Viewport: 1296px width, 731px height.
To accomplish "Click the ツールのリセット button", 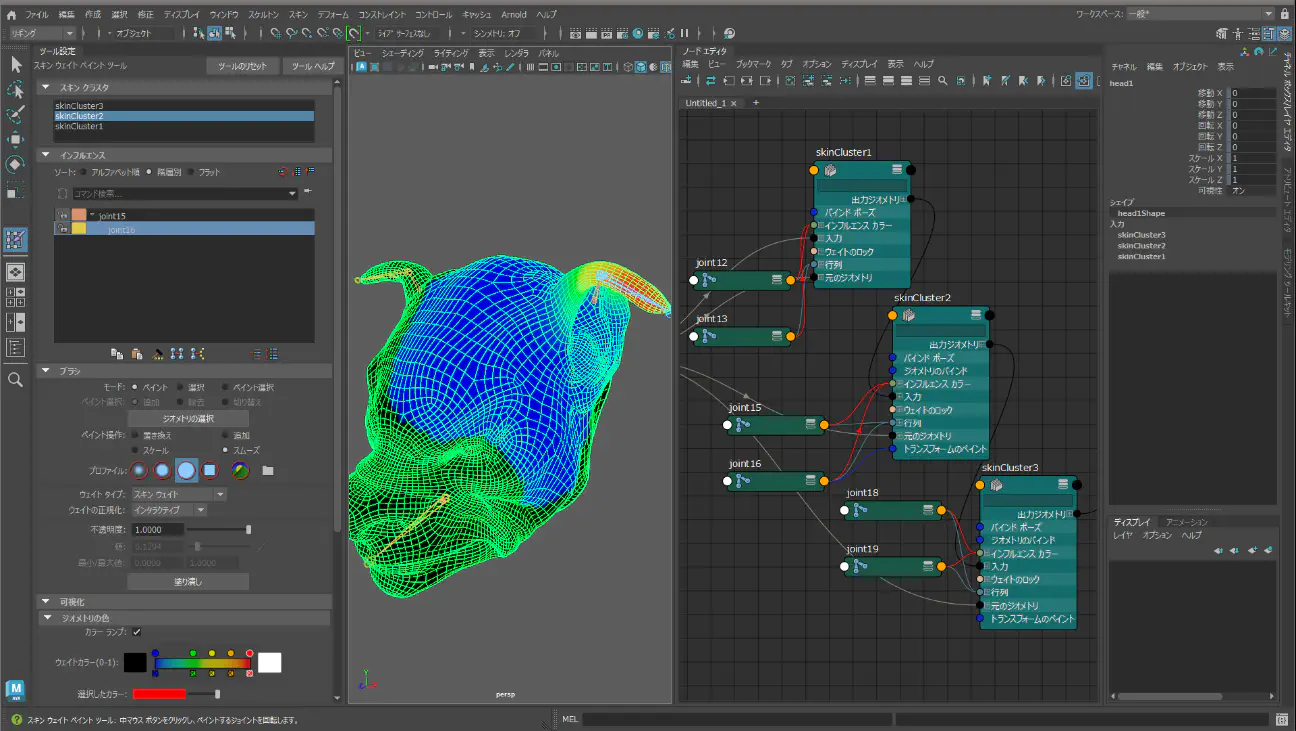I will tap(242, 66).
